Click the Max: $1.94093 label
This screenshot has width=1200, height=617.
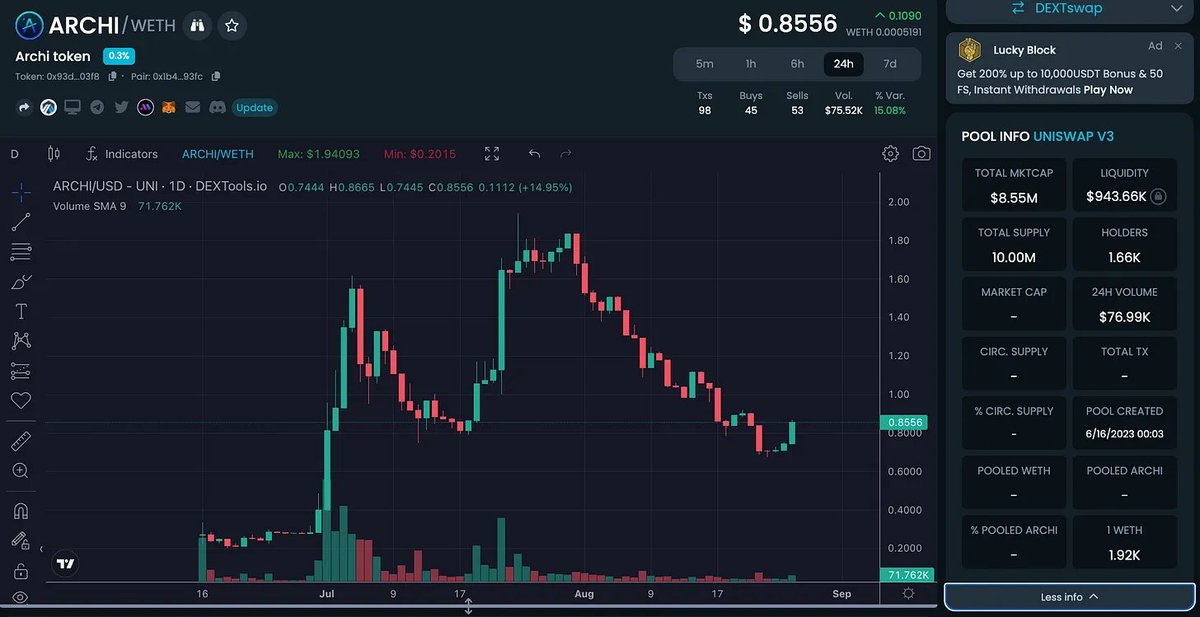(318, 154)
